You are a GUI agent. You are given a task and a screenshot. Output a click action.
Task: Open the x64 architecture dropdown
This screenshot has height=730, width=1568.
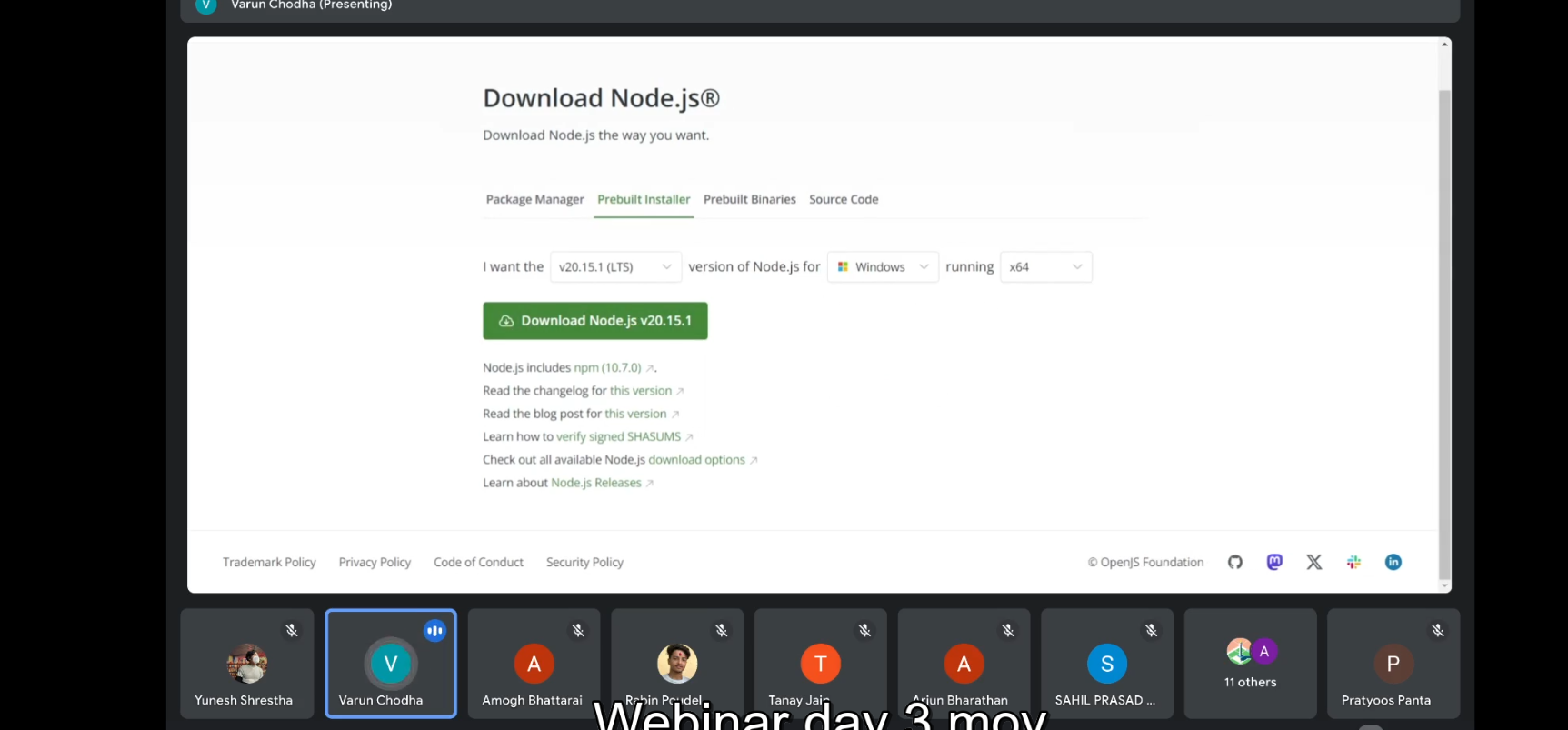1046,267
